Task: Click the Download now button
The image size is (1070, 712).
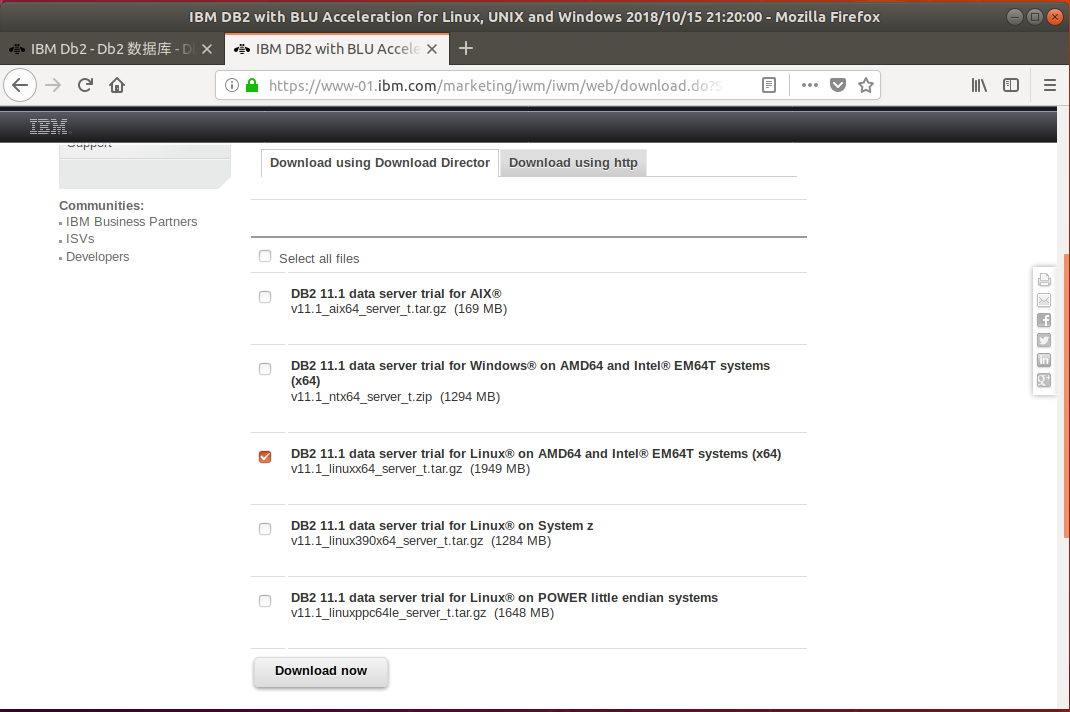Action: point(321,672)
